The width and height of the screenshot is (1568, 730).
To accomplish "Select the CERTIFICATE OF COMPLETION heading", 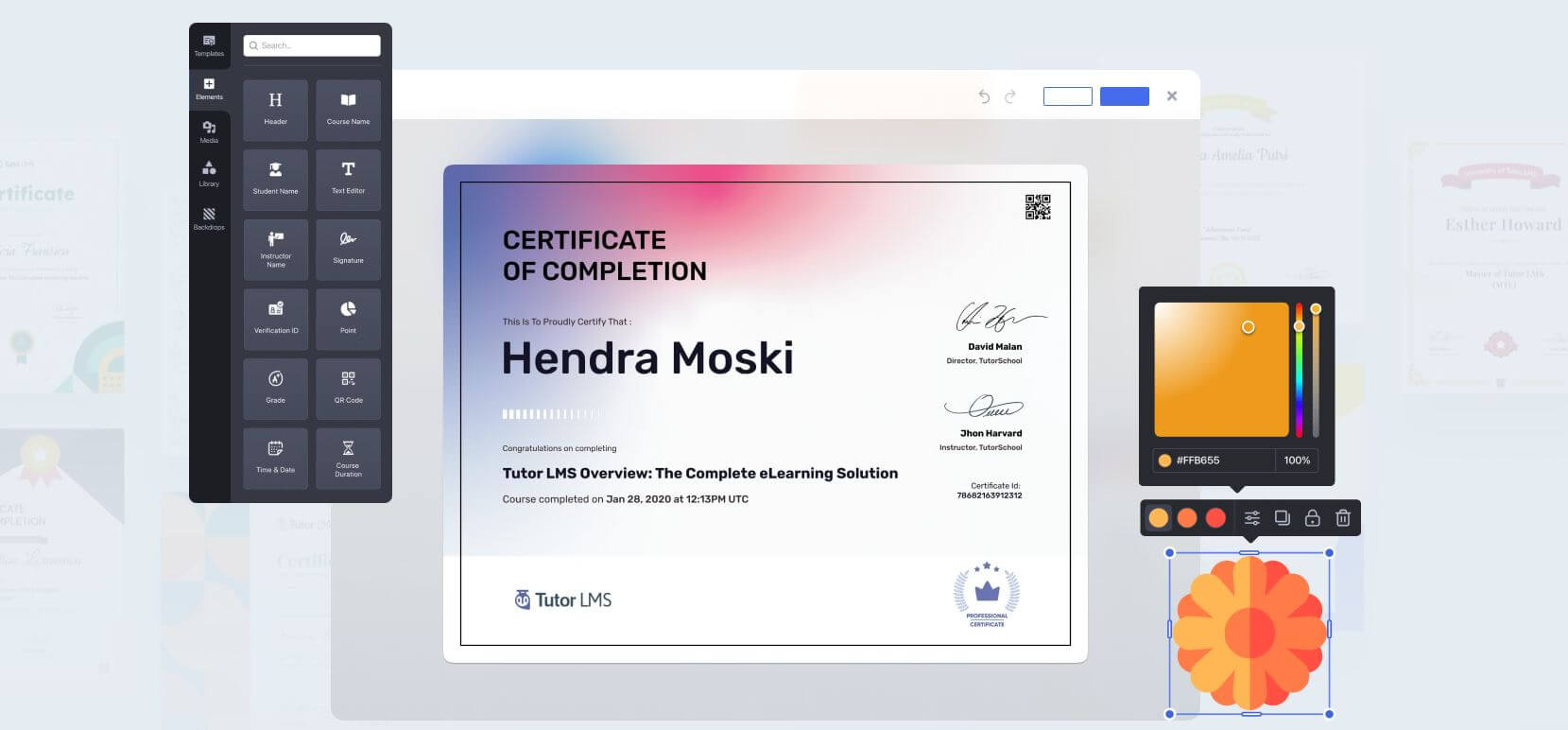I will pyautogui.click(x=604, y=255).
